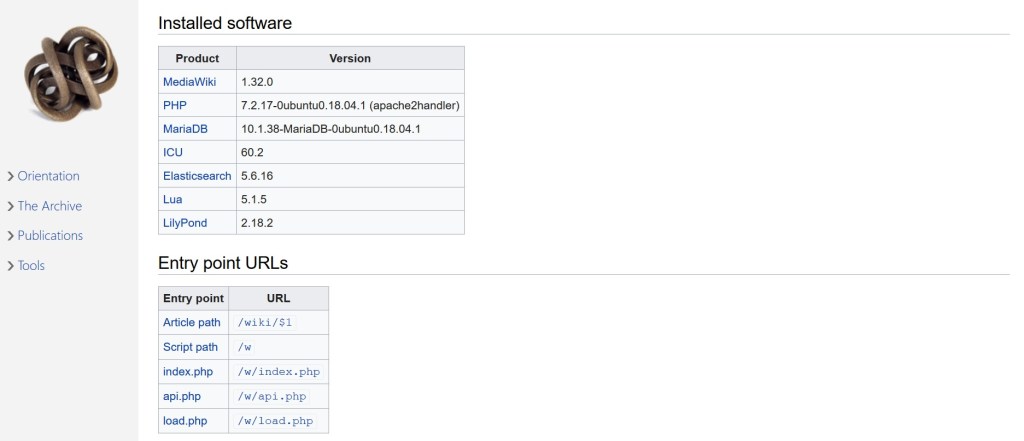Click the ICU link

point(173,152)
